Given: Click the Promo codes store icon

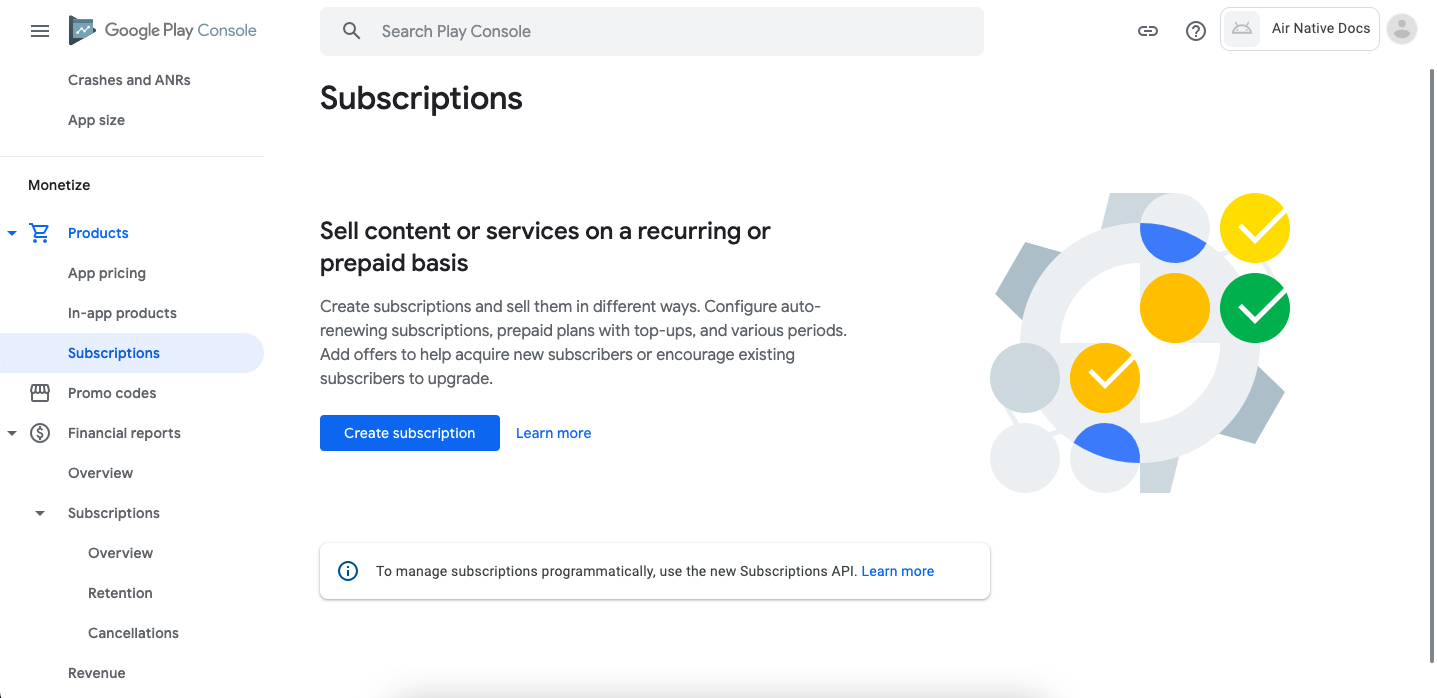Looking at the screenshot, I should (40, 393).
